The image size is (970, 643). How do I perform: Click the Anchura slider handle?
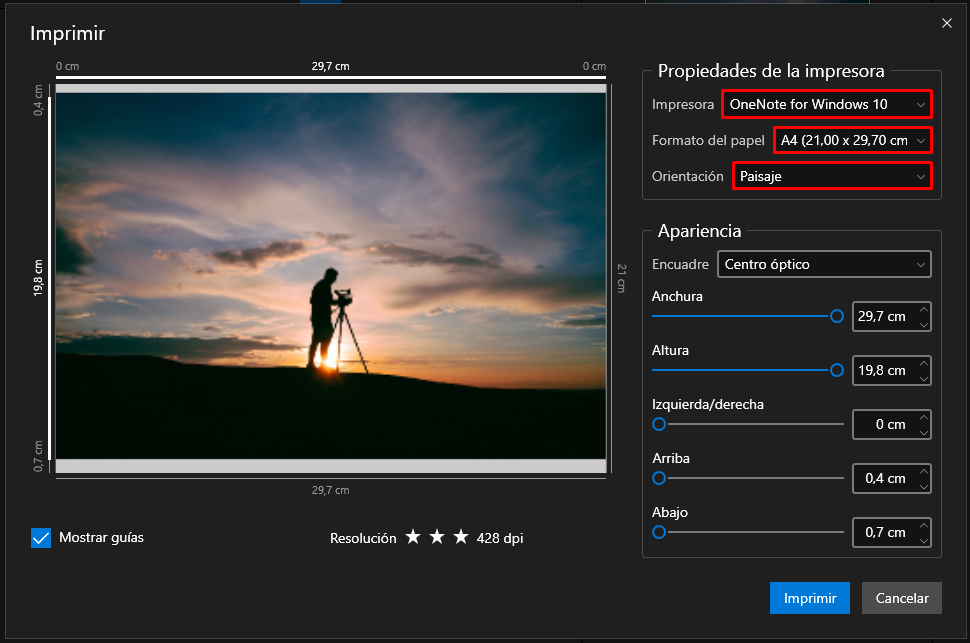tap(836, 316)
